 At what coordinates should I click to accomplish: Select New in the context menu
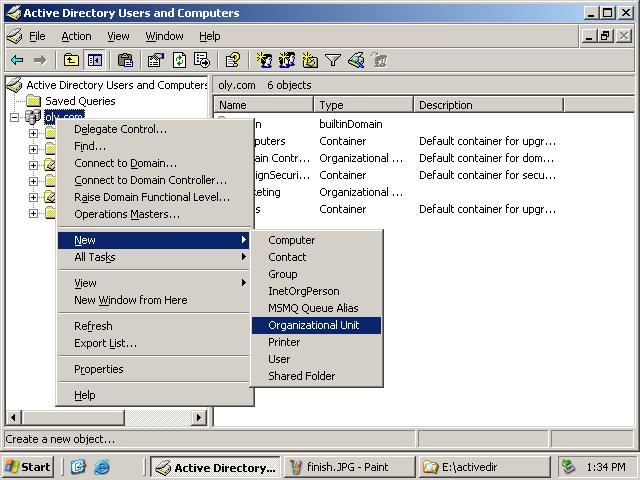(x=154, y=240)
